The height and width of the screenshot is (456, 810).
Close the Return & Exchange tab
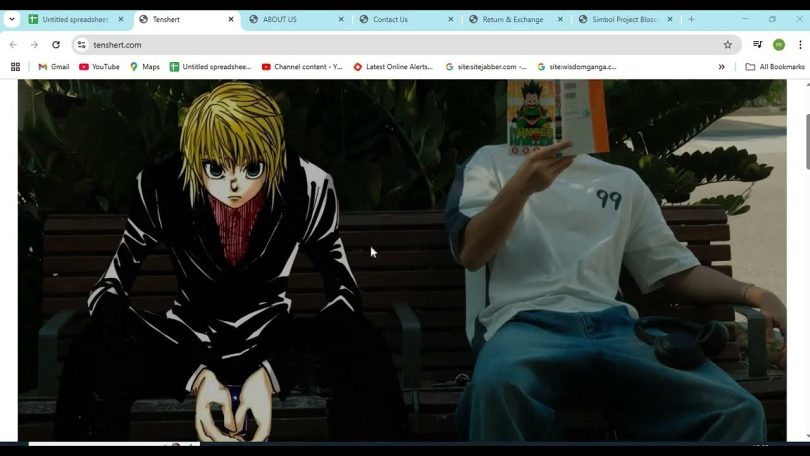[x=560, y=19]
